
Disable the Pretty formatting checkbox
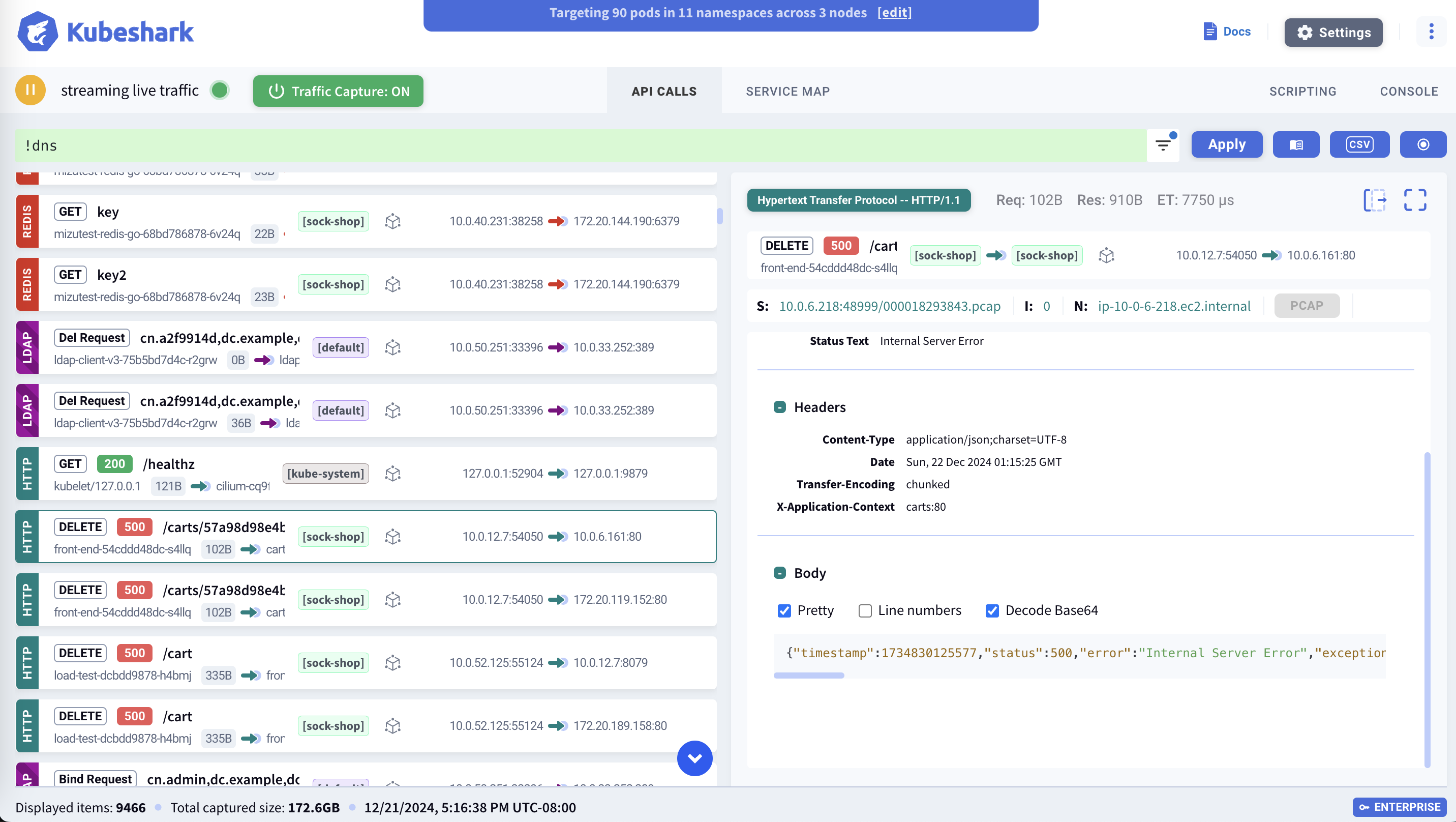tap(784, 610)
